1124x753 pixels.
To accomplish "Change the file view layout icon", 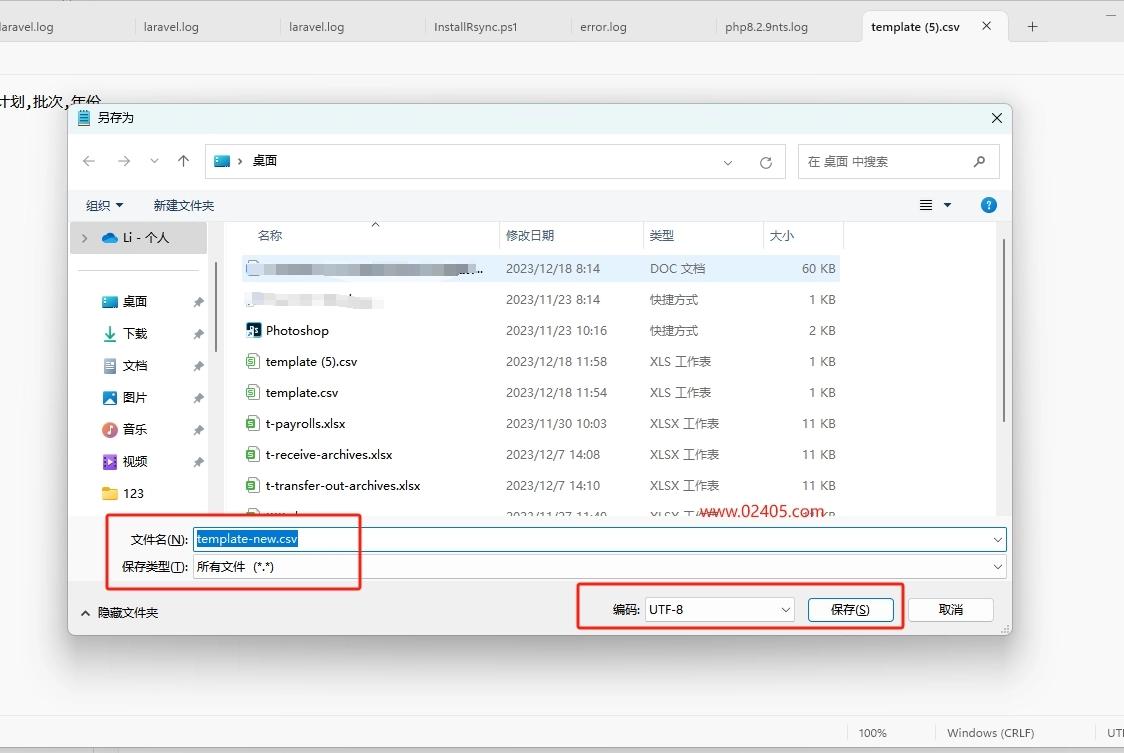I will coord(926,205).
